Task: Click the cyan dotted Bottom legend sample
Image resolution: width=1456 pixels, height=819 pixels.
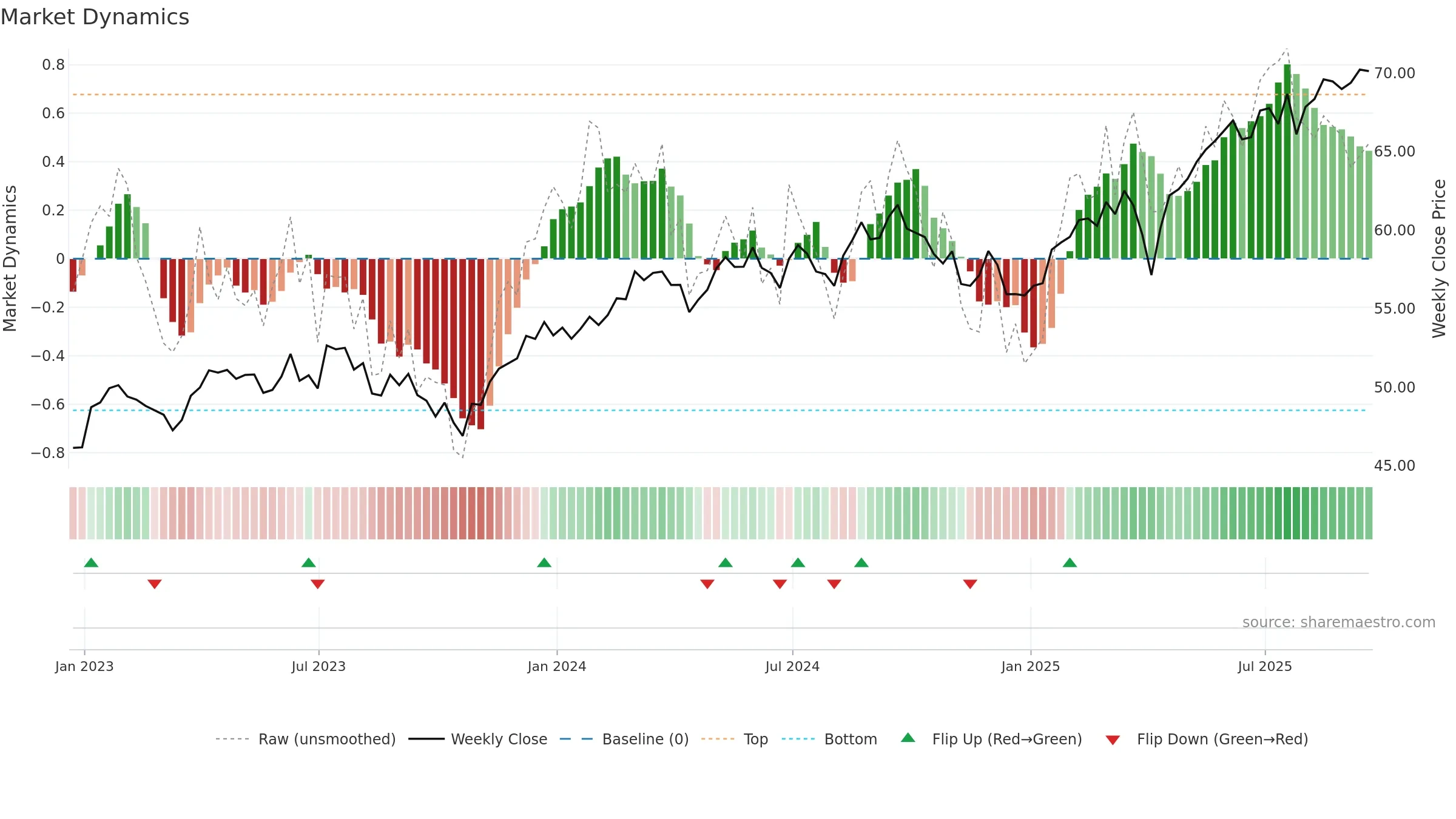Action: [x=798, y=739]
